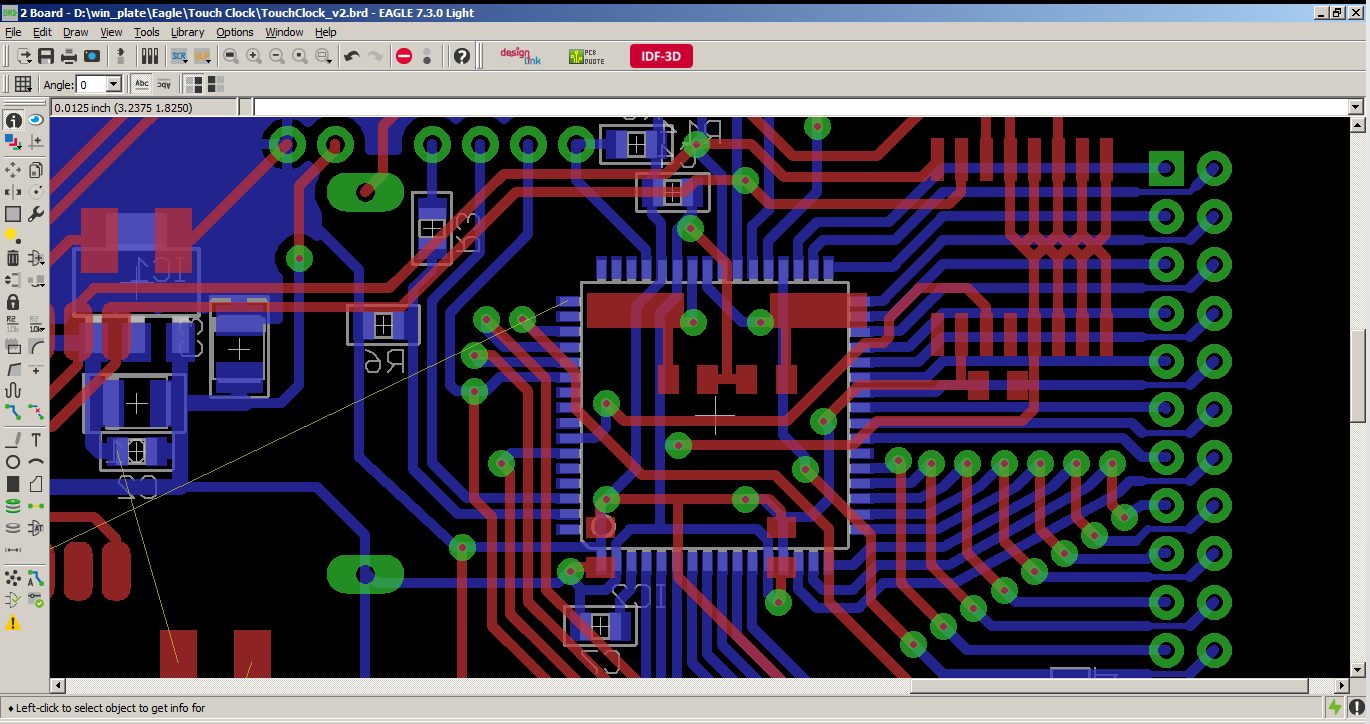Click the vertical scrollbar thumb
The width and height of the screenshot is (1370, 724).
(1357, 376)
